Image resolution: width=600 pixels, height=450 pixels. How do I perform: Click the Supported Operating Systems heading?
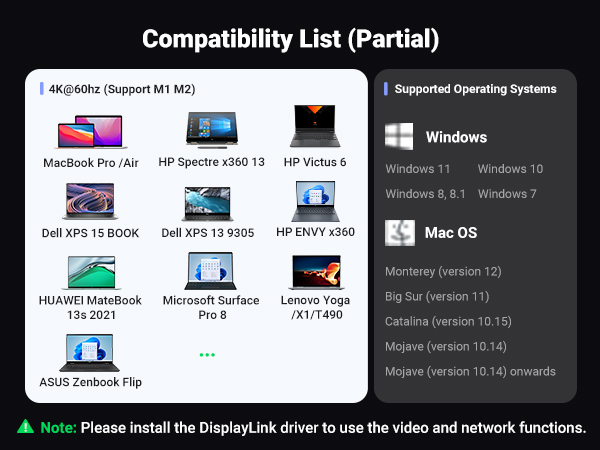pyautogui.click(x=475, y=89)
